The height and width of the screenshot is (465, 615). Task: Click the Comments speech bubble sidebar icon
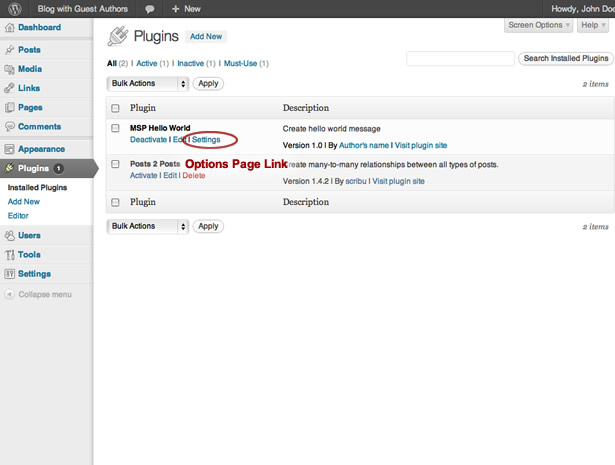click(9, 126)
